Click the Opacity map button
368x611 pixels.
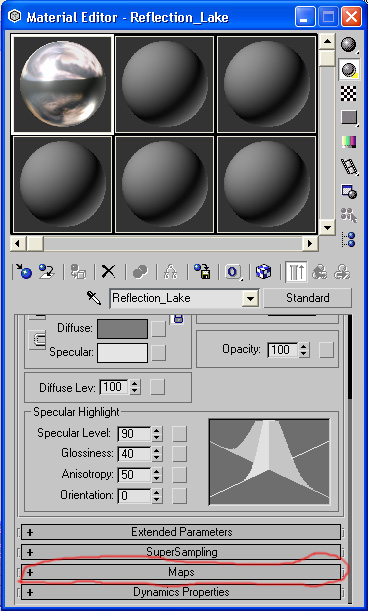click(327, 350)
